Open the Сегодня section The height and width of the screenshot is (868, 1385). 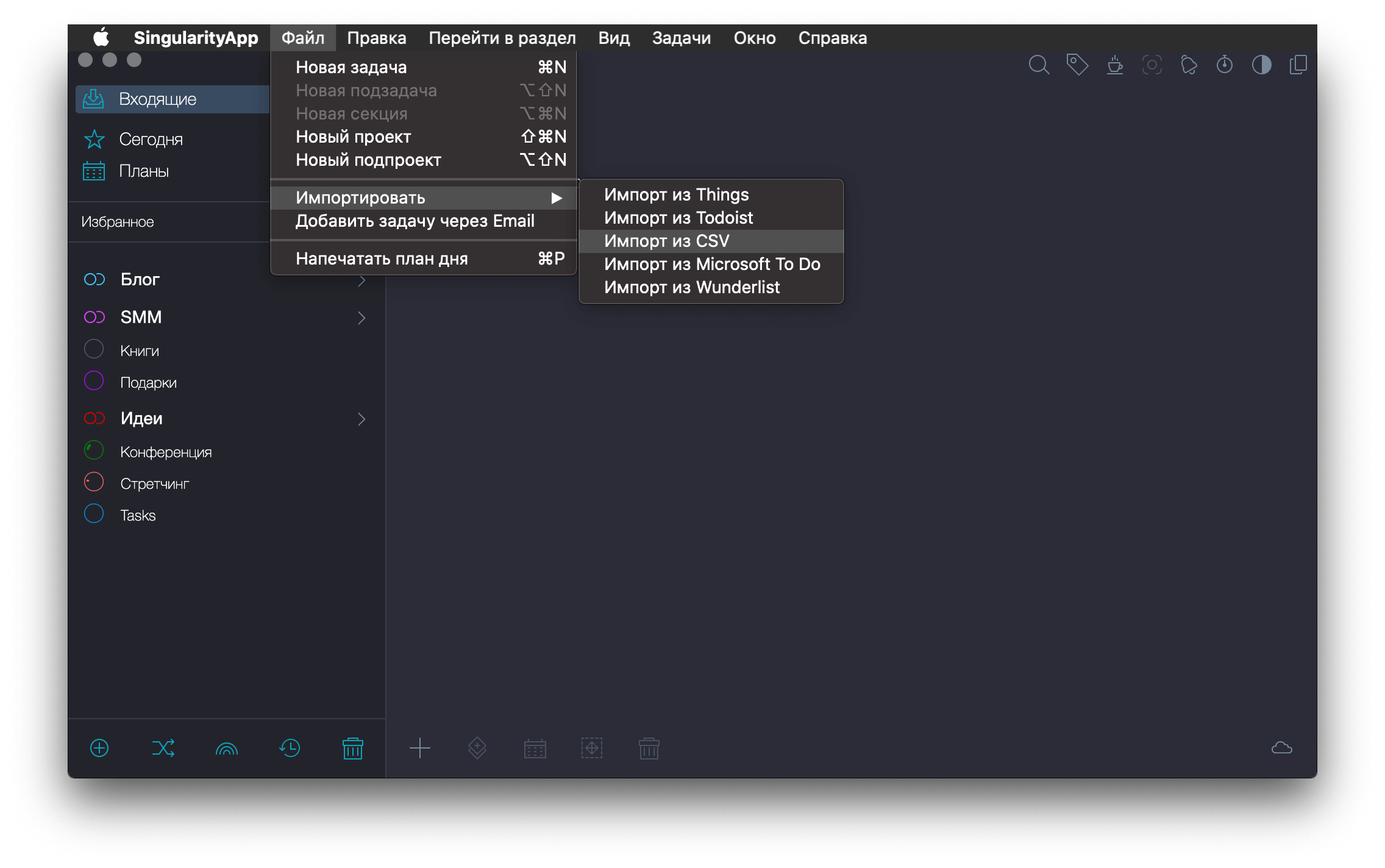tap(151, 140)
